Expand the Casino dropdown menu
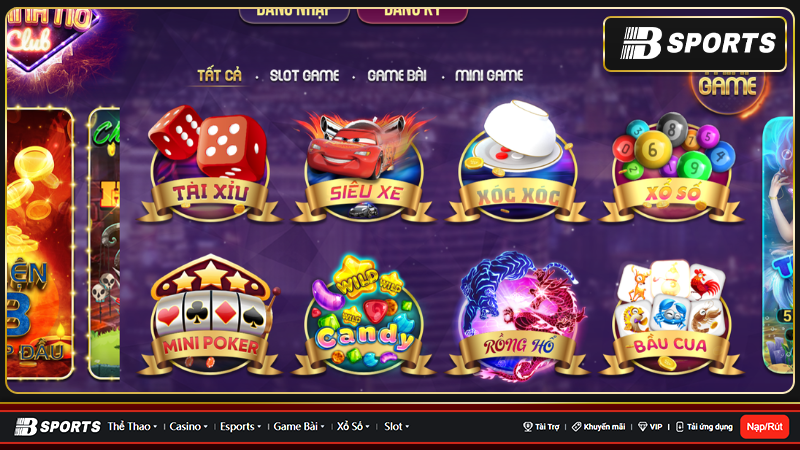Screen dimensions: 800x450 point(188,427)
